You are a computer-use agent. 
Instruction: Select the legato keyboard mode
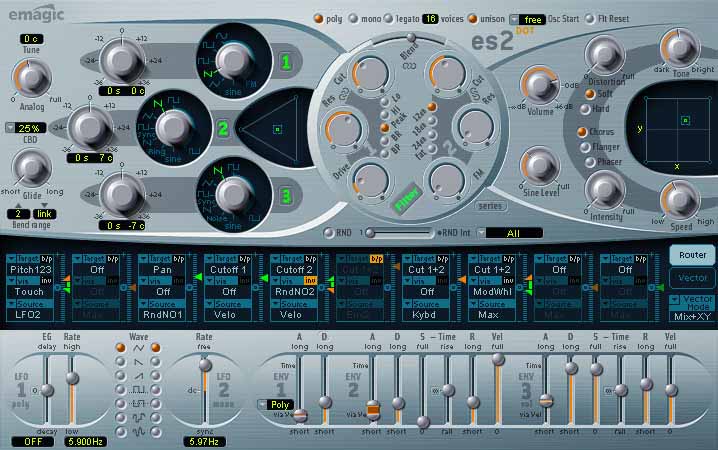(x=388, y=19)
